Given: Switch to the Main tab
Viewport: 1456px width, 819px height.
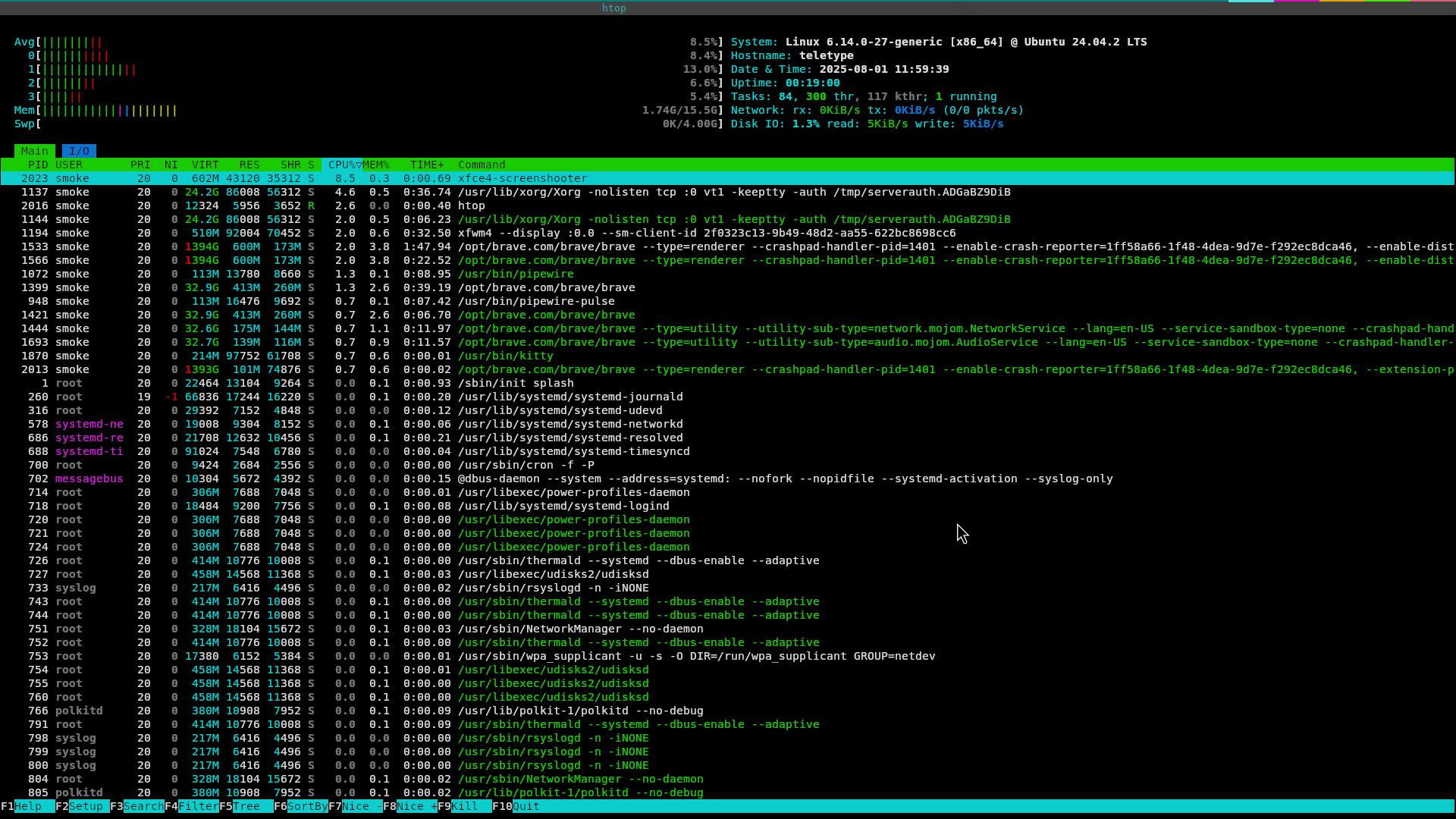Looking at the screenshot, I should point(34,151).
